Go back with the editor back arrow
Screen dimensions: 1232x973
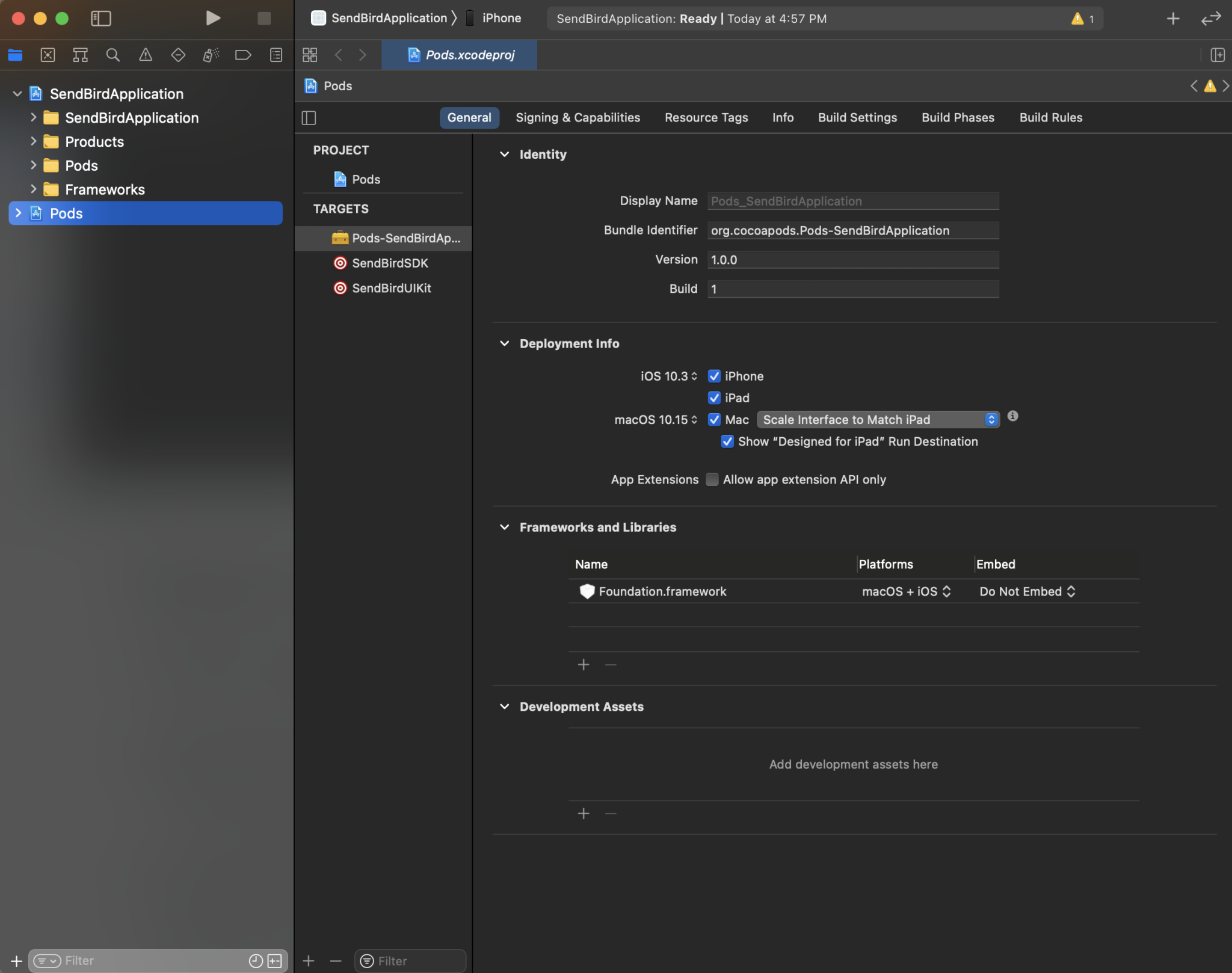pyautogui.click(x=339, y=55)
